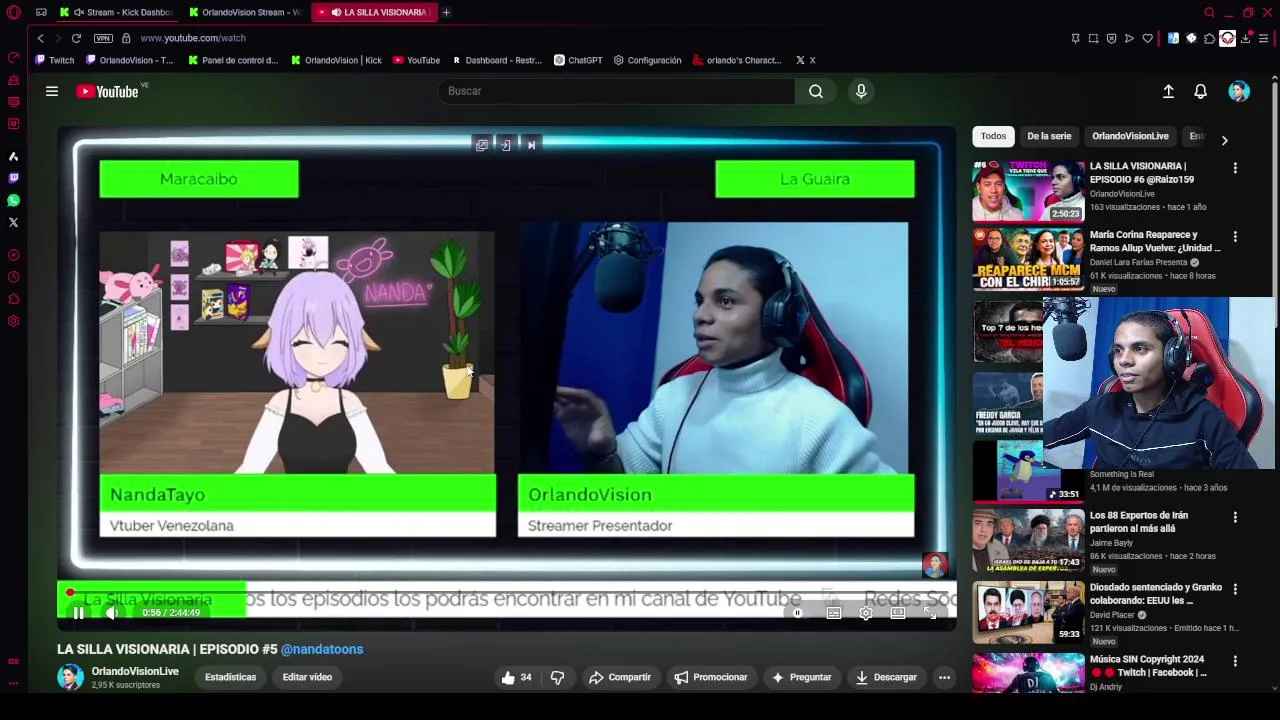The width and height of the screenshot is (1280, 720).
Task: Open the Configuración bookmark
Action: pos(647,60)
